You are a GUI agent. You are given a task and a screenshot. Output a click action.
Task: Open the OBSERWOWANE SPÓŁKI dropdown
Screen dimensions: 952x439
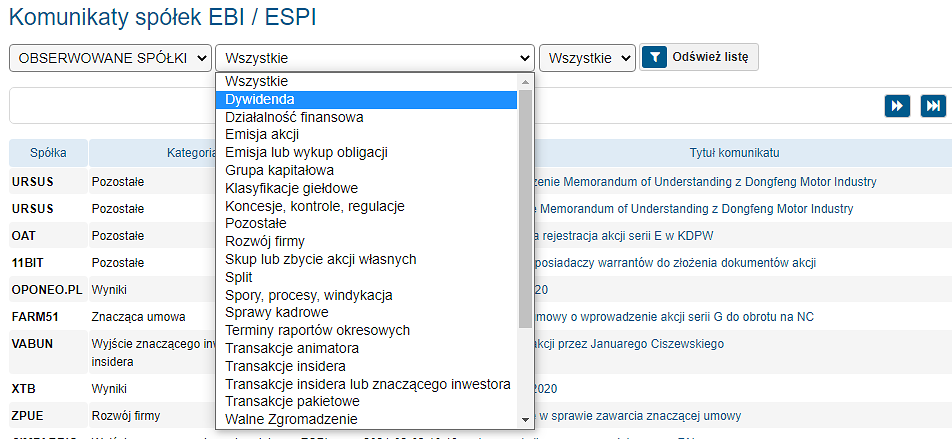(110, 58)
